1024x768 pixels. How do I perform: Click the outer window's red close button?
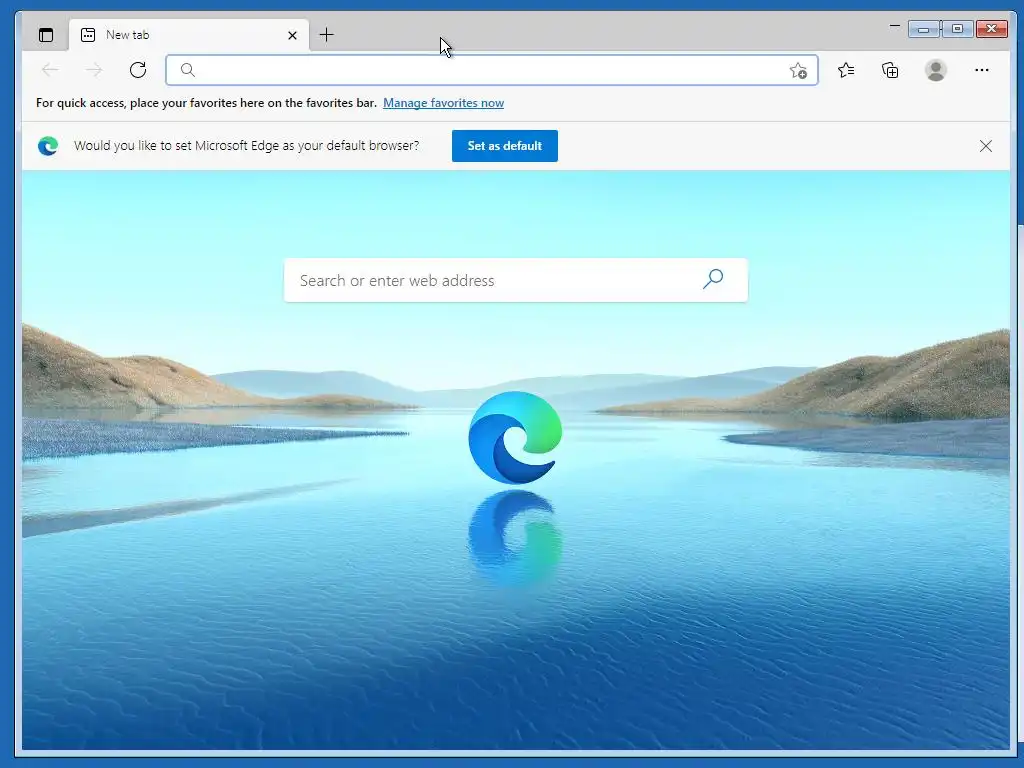tap(991, 29)
